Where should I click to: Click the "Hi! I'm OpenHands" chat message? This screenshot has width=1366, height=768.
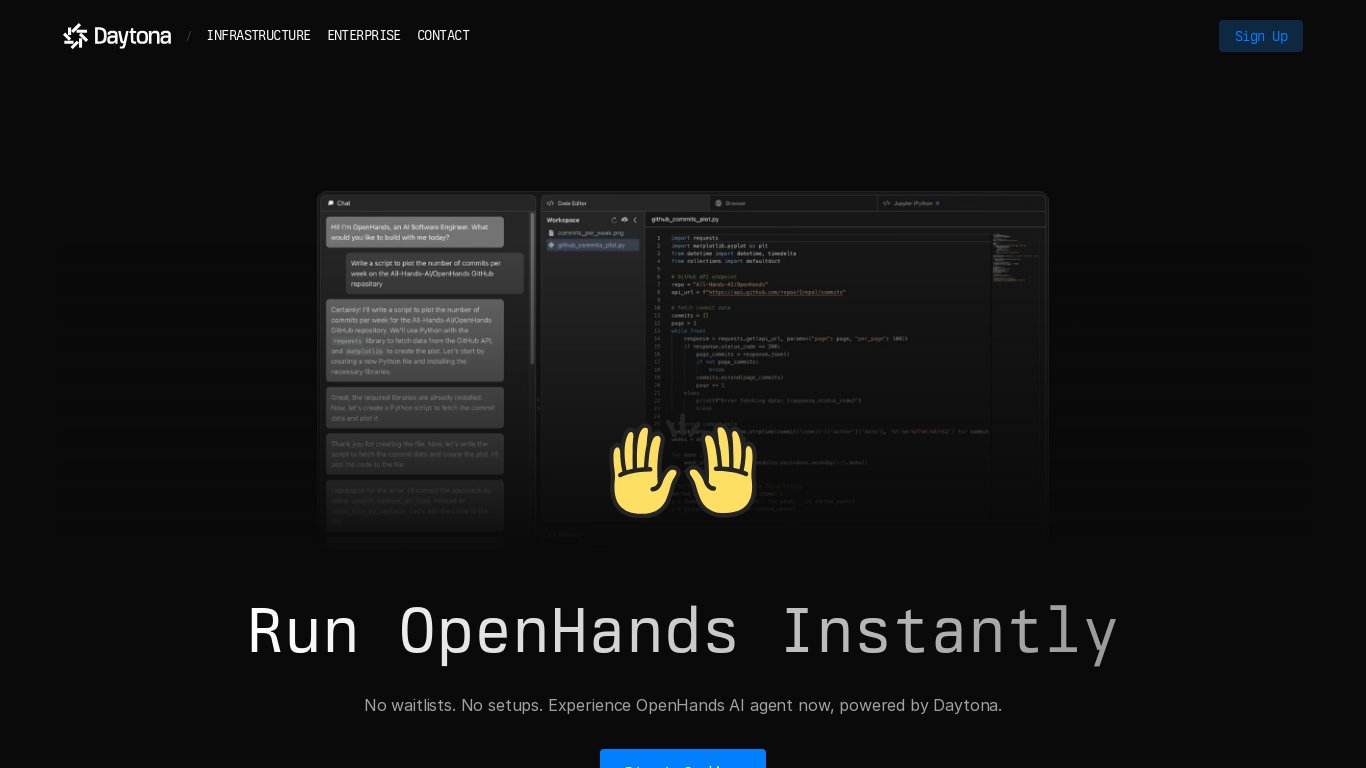(x=415, y=232)
